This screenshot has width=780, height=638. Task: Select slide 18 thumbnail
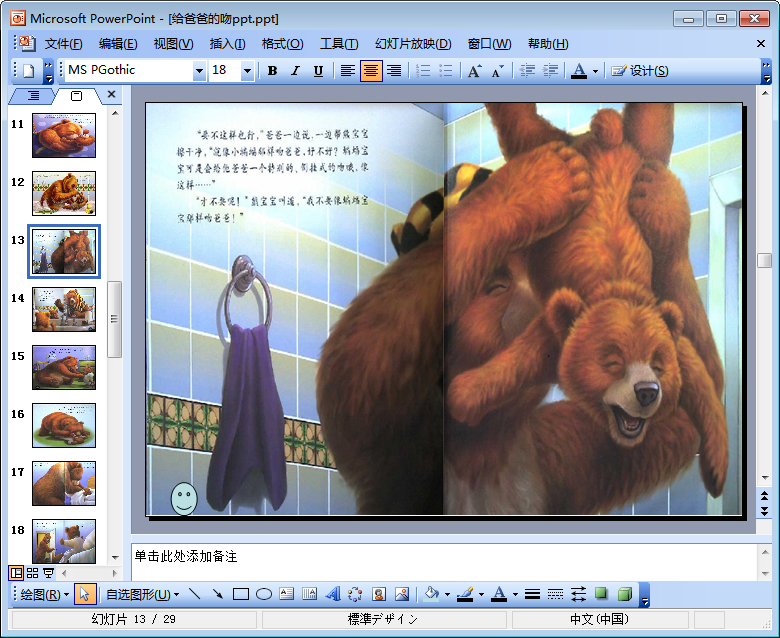tap(64, 541)
